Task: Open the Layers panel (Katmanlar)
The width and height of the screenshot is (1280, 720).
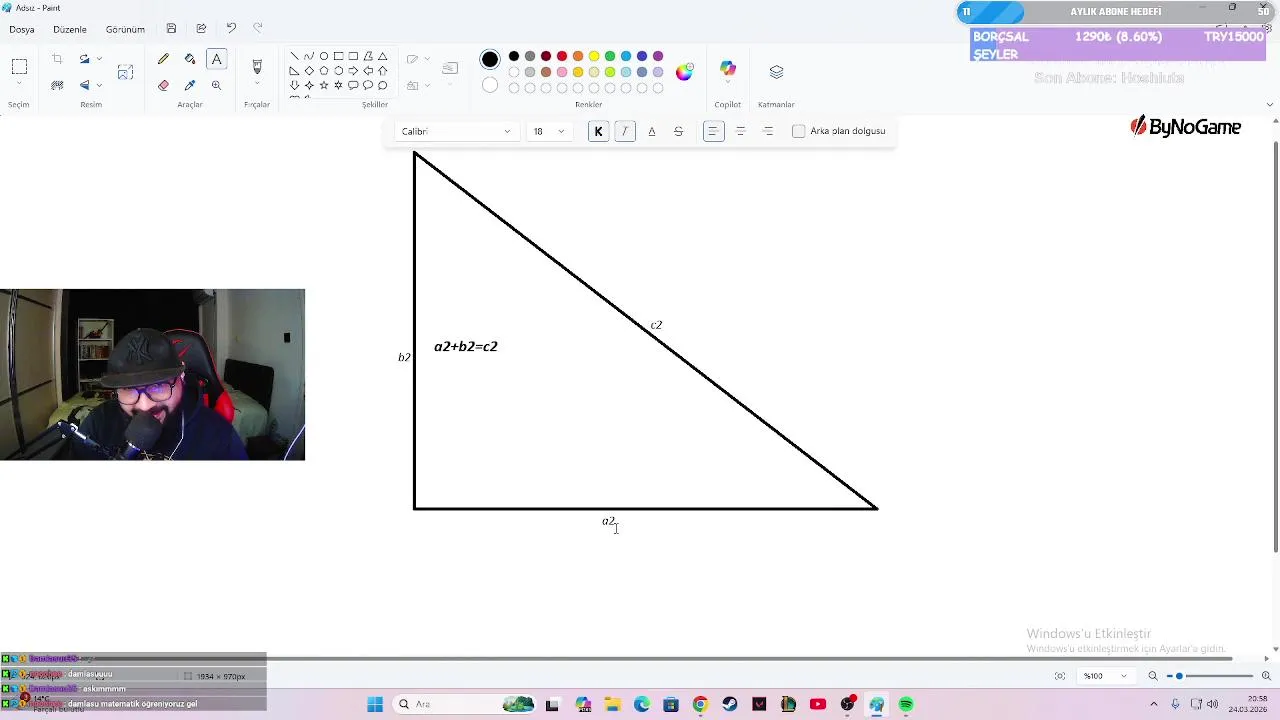Action: coord(776,72)
